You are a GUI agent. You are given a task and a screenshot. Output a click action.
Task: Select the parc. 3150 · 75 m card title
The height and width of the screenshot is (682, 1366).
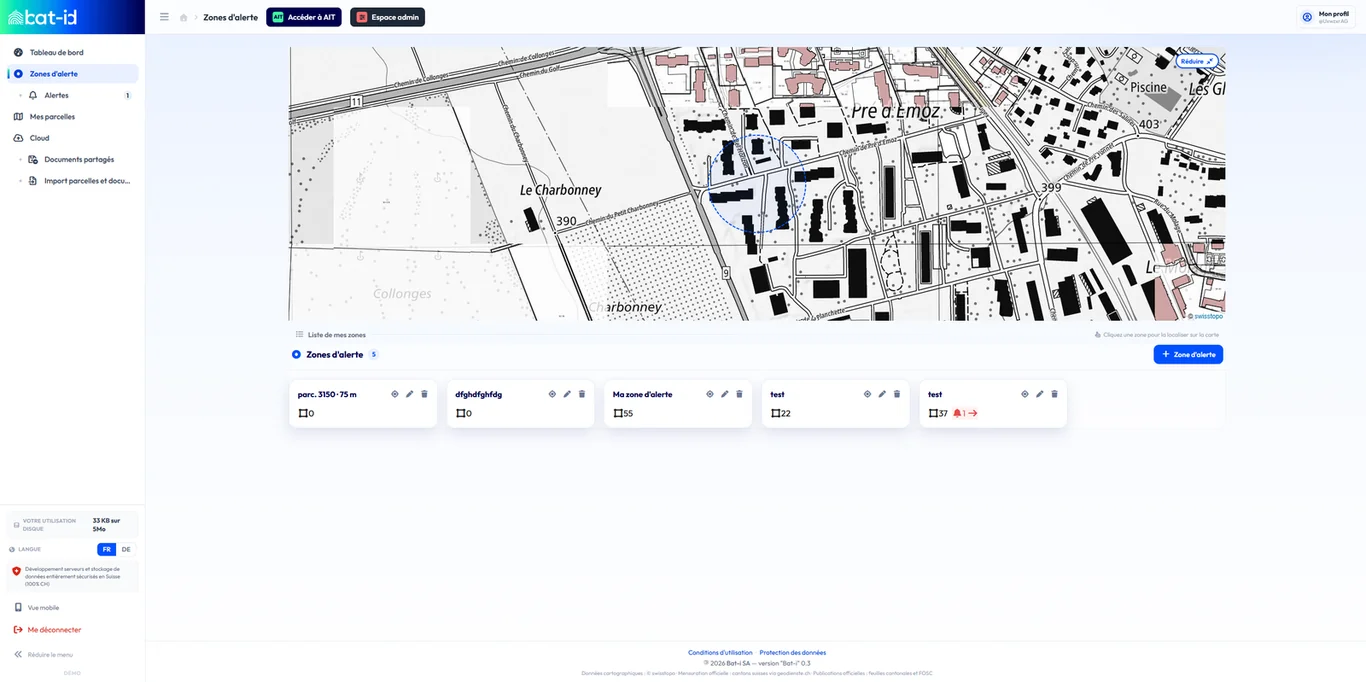click(327, 394)
